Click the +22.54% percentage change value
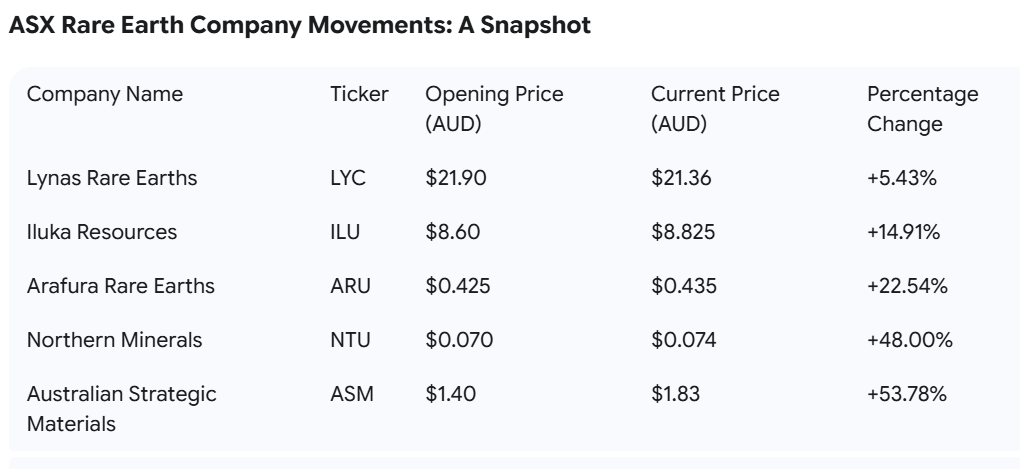The height and width of the screenshot is (469, 1020). point(907,287)
